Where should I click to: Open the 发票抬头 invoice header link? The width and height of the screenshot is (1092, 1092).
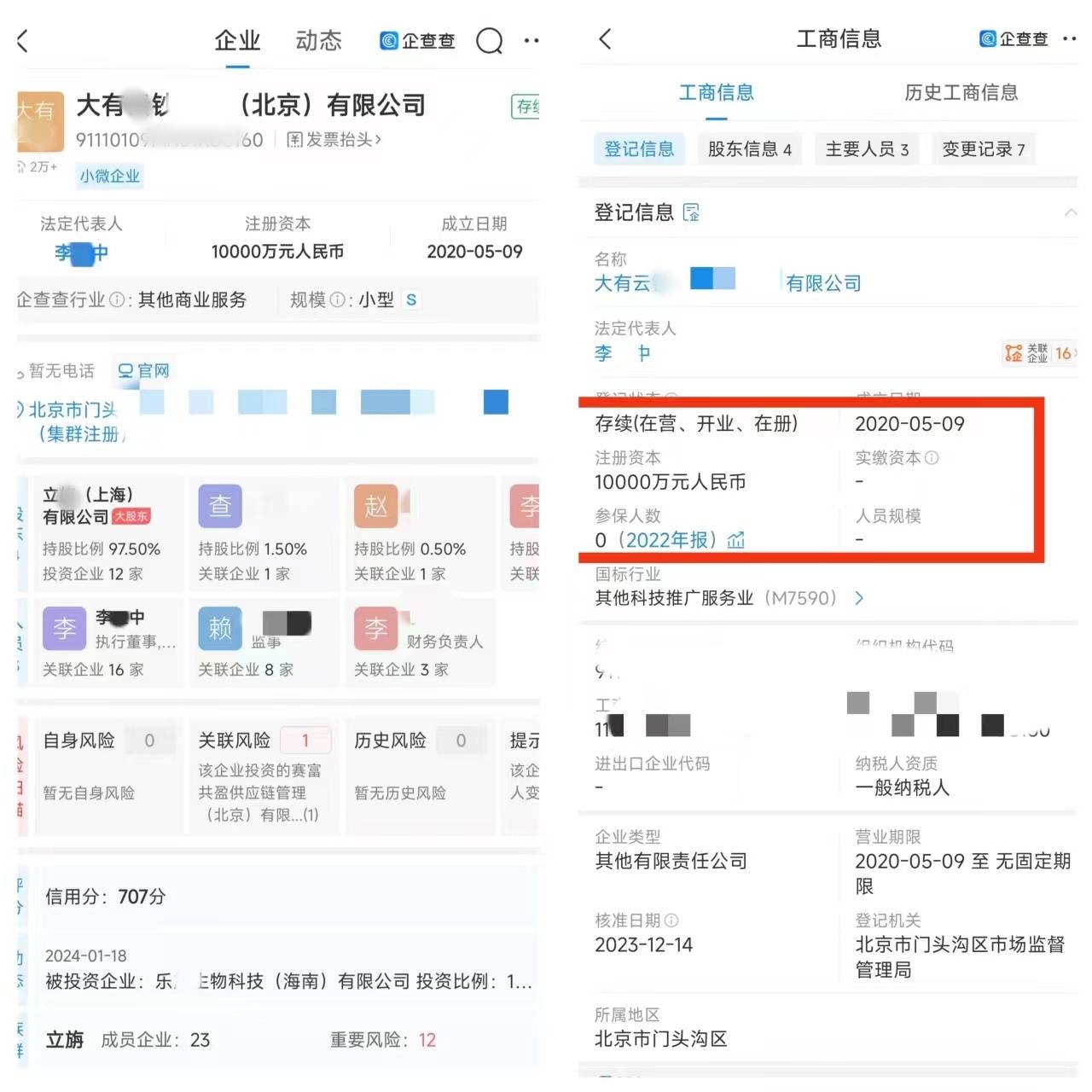[x=334, y=139]
